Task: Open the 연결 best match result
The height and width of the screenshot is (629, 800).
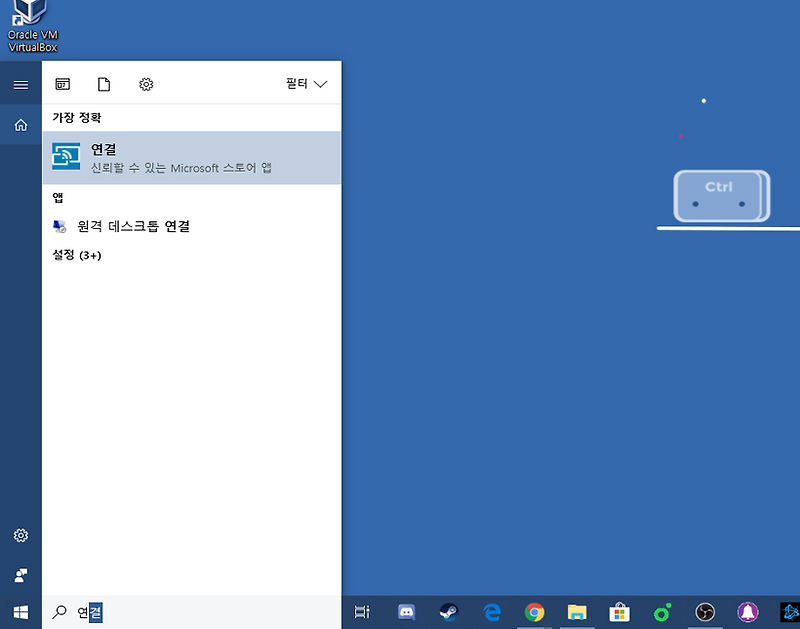Action: point(192,158)
